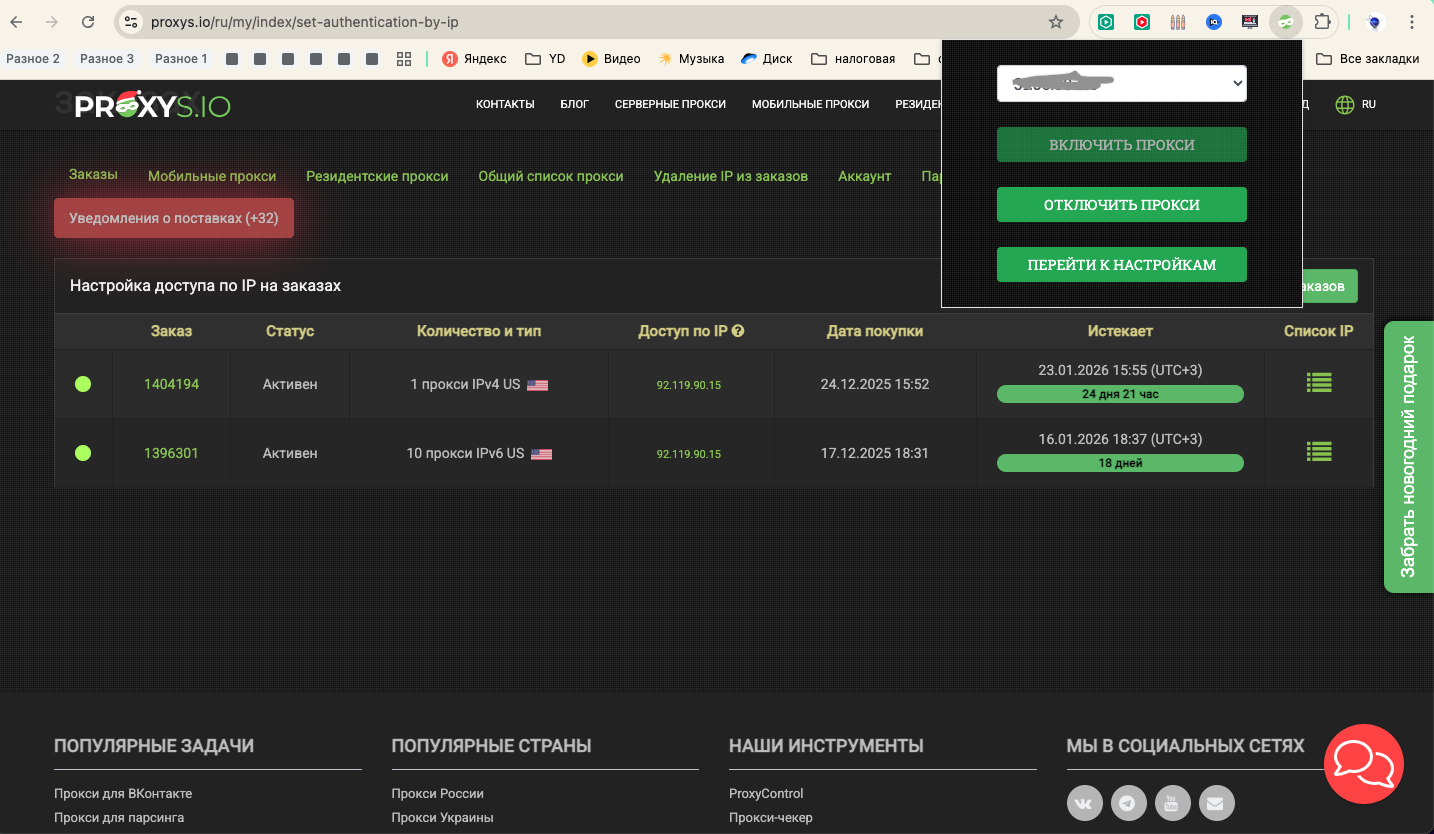This screenshot has width=1434, height=834.
Task: Open the browser Extensions puzzle icon
Action: [1322, 22]
